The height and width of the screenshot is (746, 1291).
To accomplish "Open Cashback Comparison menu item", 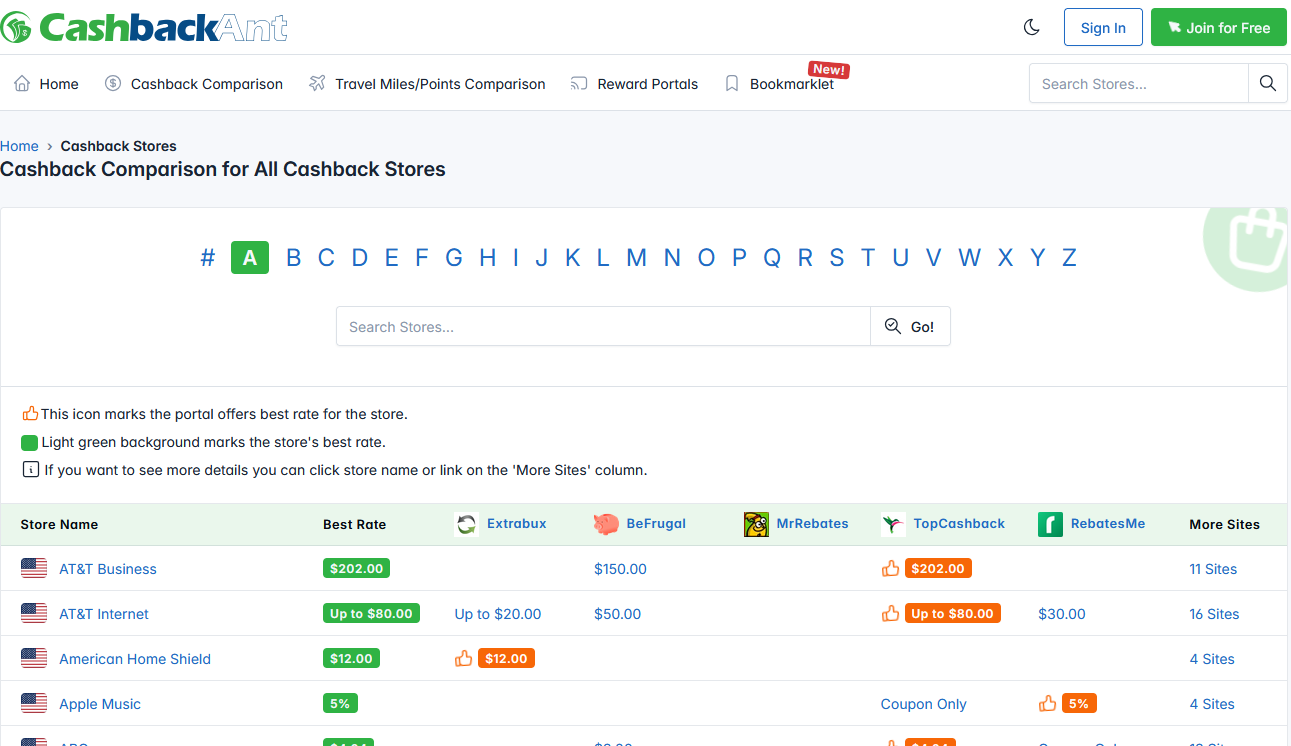I will tap(194, 84).
